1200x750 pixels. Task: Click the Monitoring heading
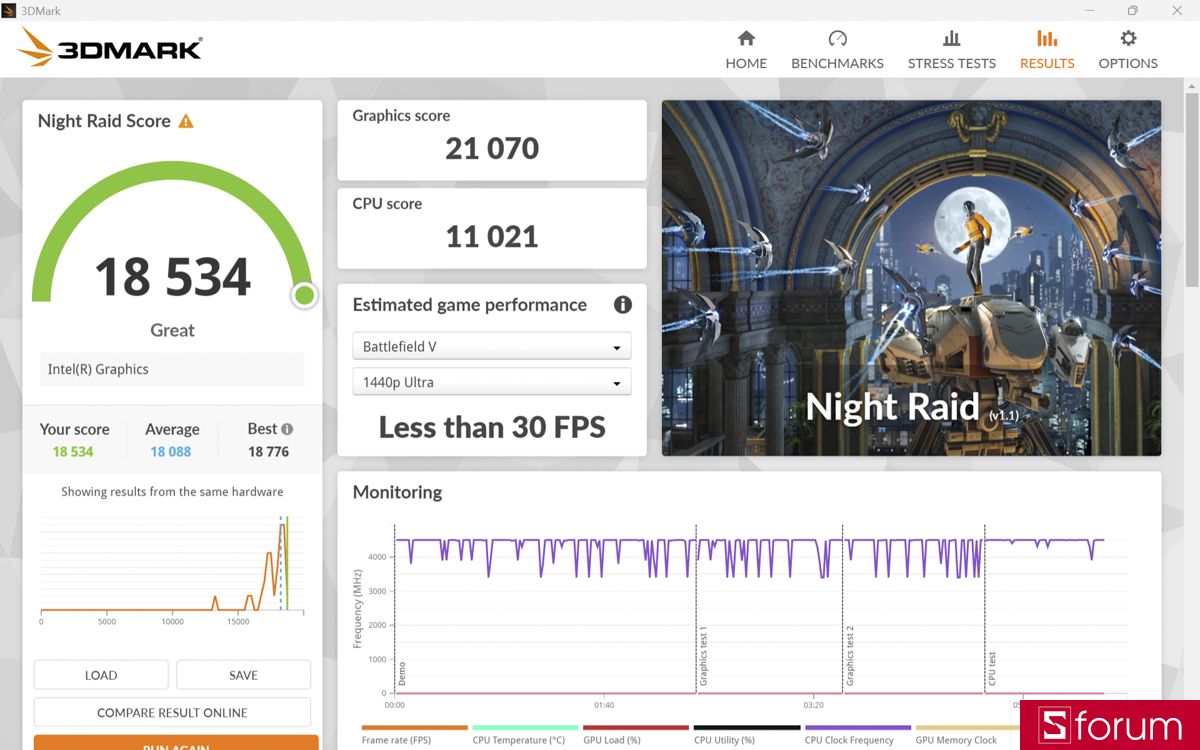pos(397,492)
